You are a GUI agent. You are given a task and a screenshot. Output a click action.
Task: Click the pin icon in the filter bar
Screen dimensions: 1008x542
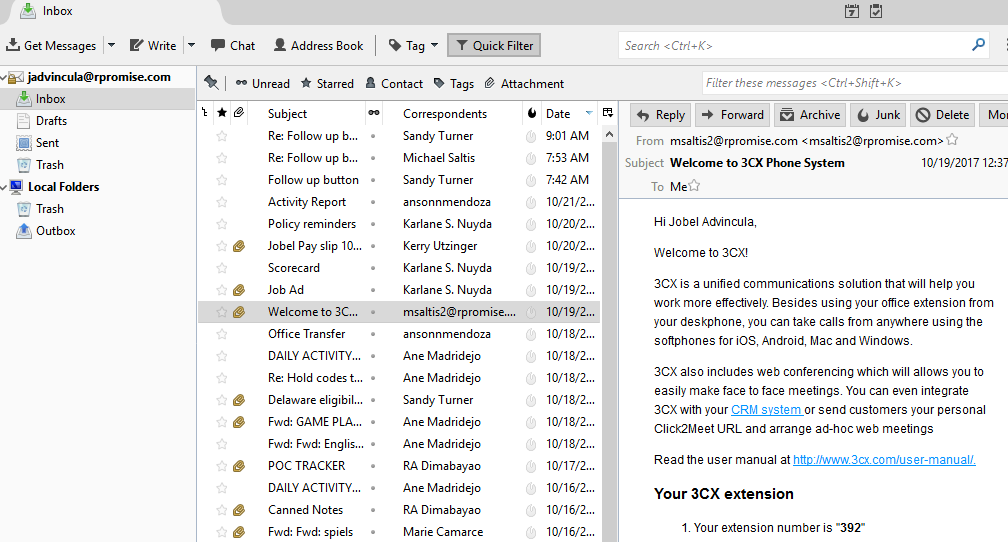click(x=211, y=83)
